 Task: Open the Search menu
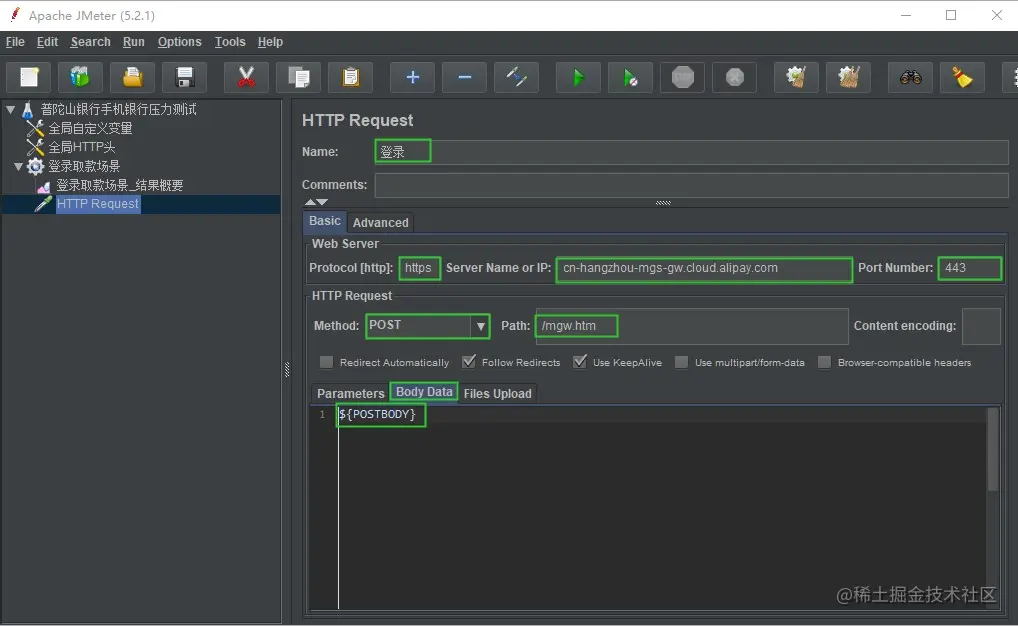90,42
